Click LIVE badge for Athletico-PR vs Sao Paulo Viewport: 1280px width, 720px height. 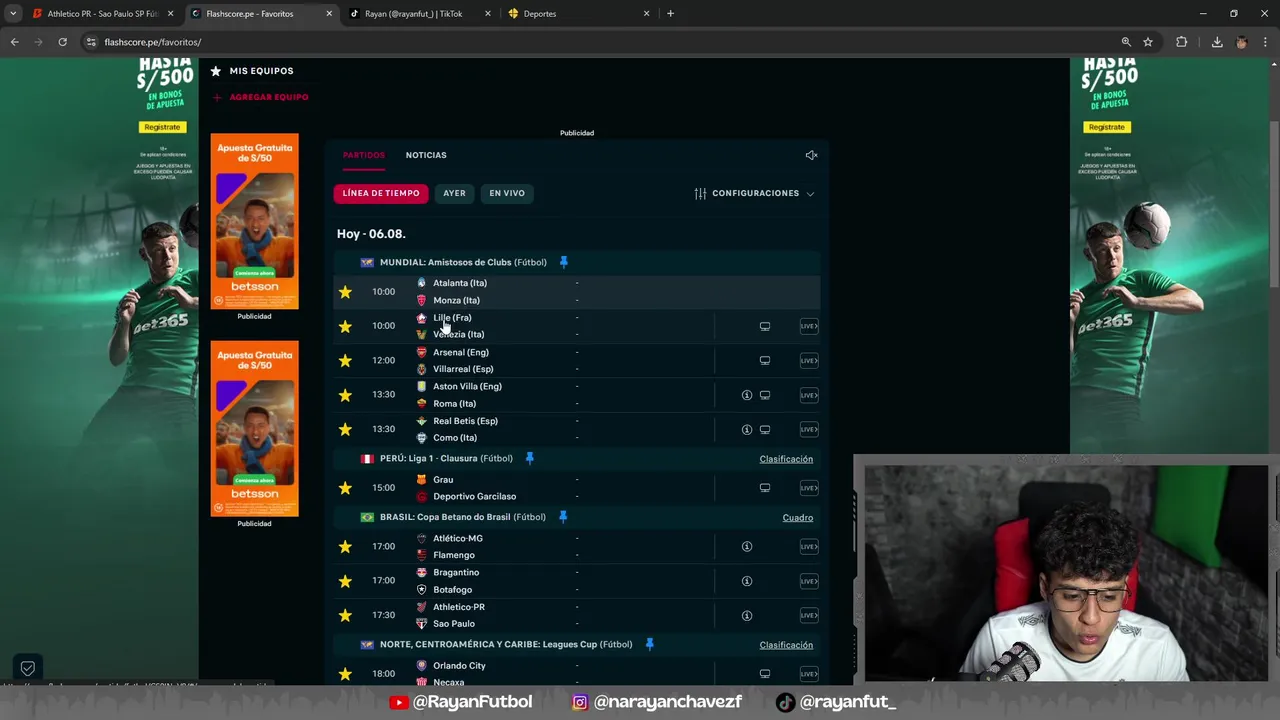pos(809,615)
